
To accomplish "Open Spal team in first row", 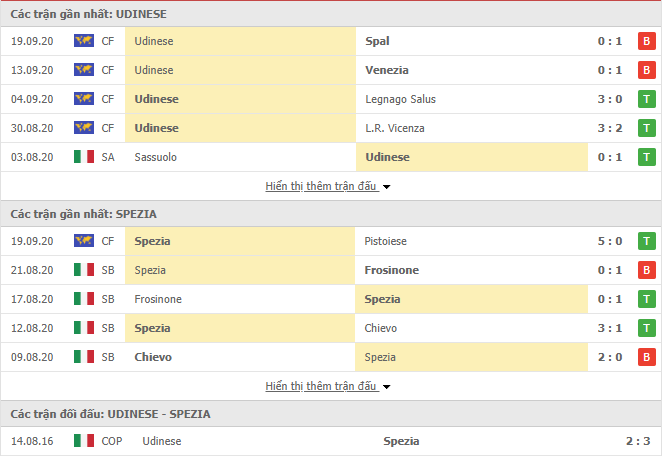I will click(377, 41).
